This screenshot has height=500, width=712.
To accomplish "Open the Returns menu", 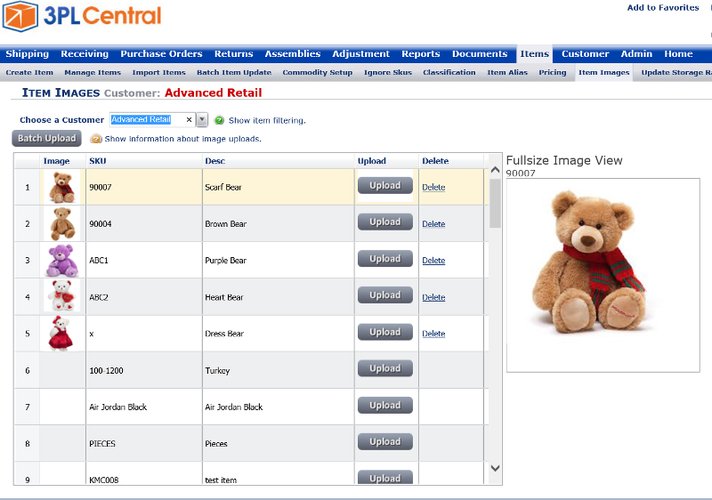I will (x=233, y=54).
